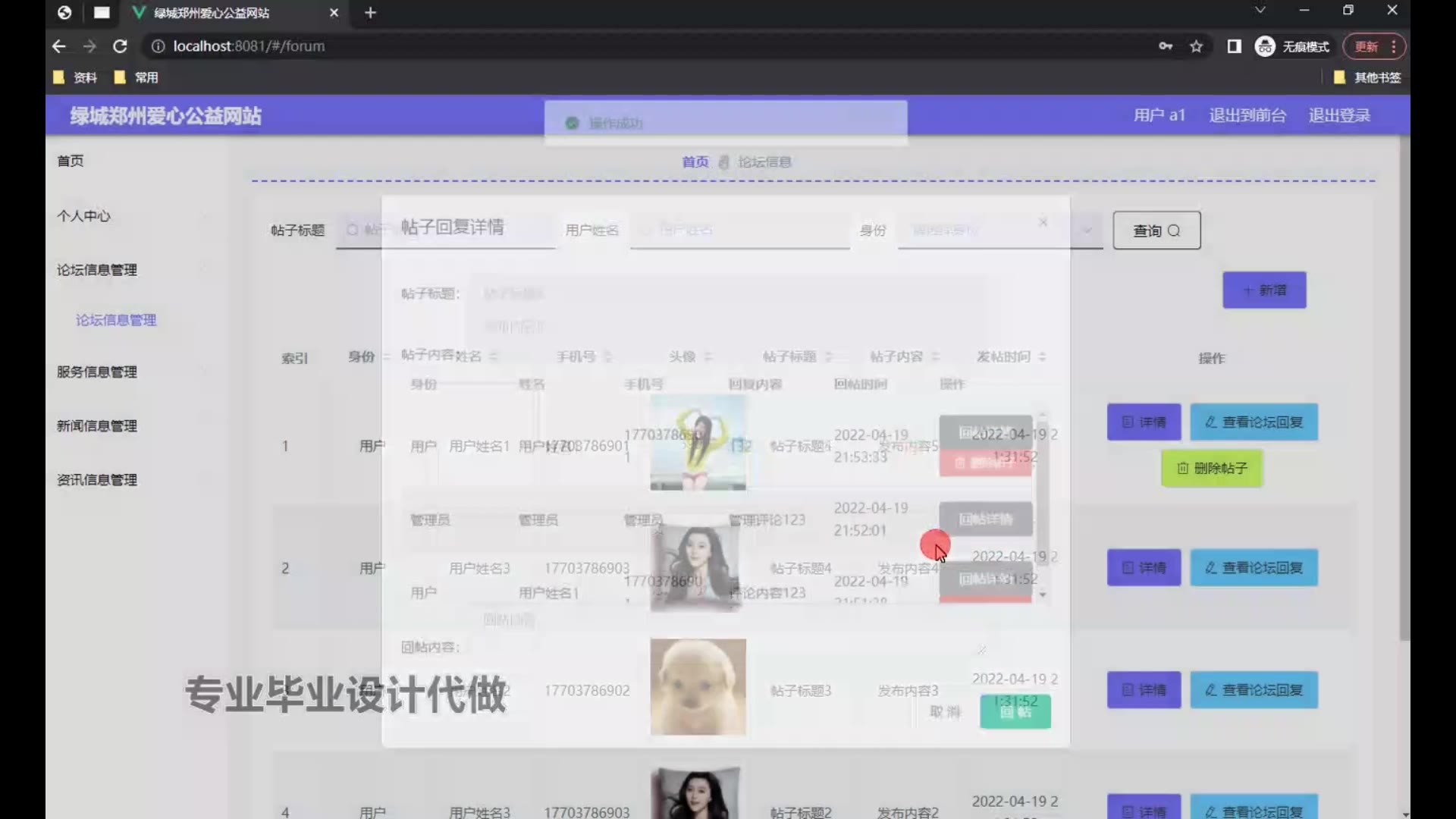Go back to the previous browser page
The height and width of the screenshot is (819, 1456).
(58, 46)
